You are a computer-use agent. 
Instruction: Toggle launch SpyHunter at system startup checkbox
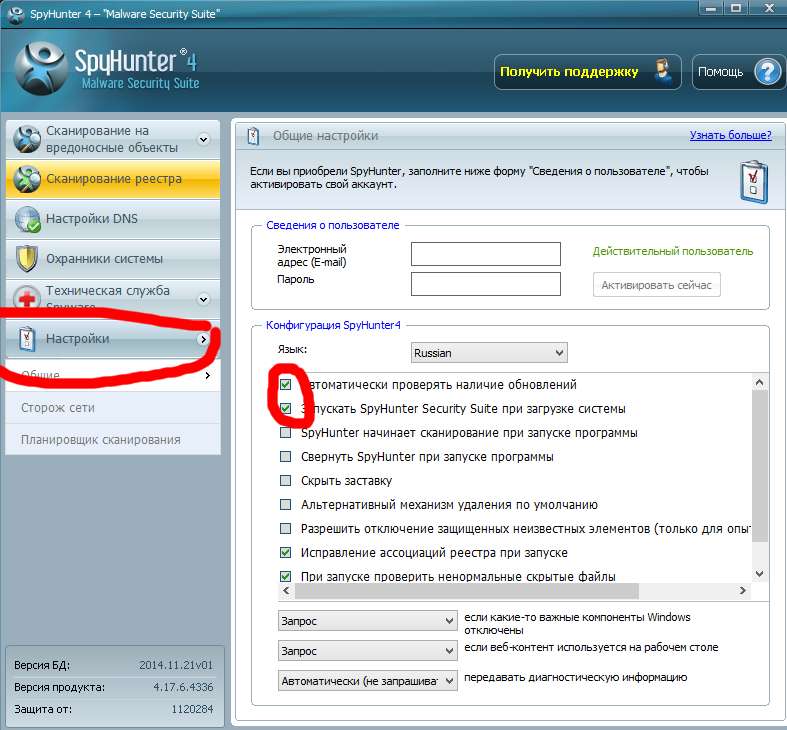(286, 409)
